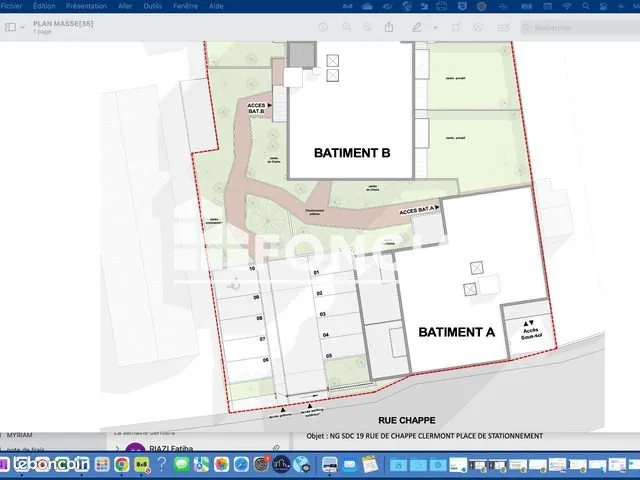Click the zoom in magnifier icon
The width and height of the screenshot is (640, 480).
367,27
